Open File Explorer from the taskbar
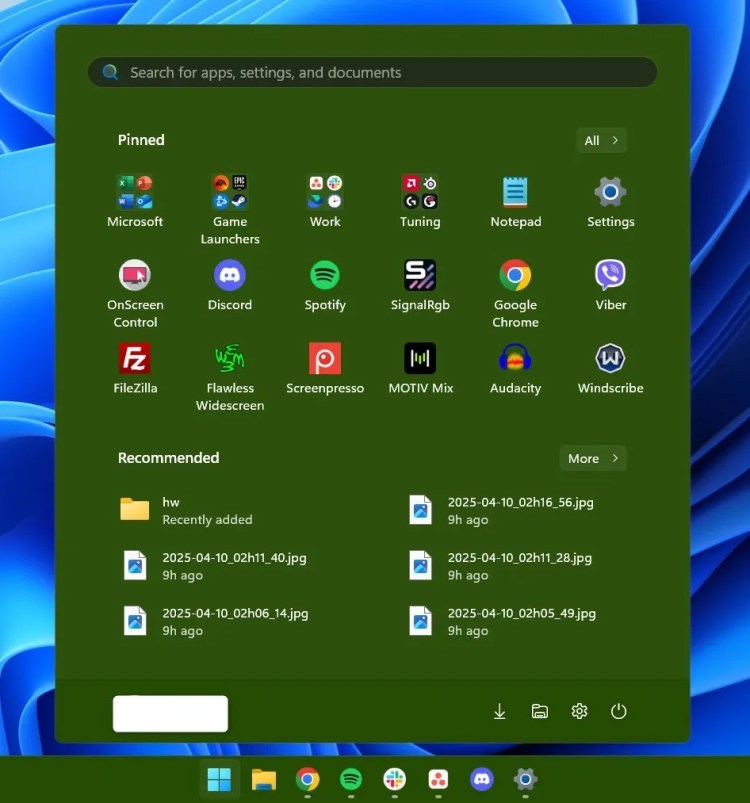This screenshot has width=750, height=803. click(x=264, y=779)
